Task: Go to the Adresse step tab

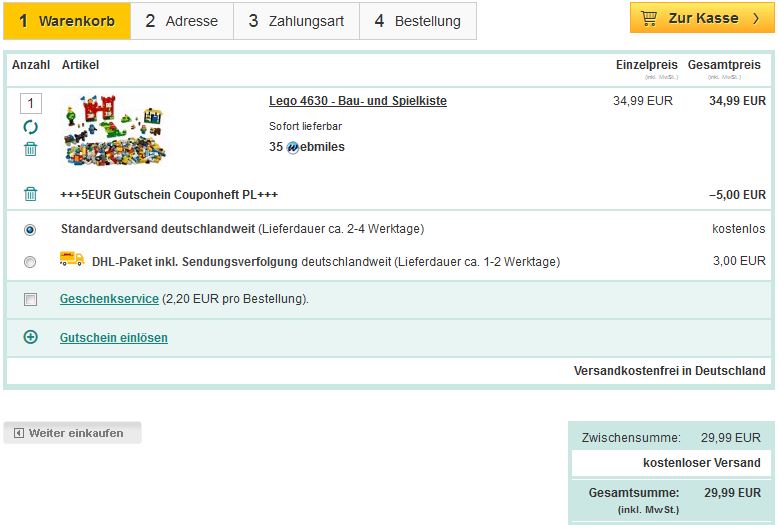Action: pyautogui.click(x=182, y=21)
